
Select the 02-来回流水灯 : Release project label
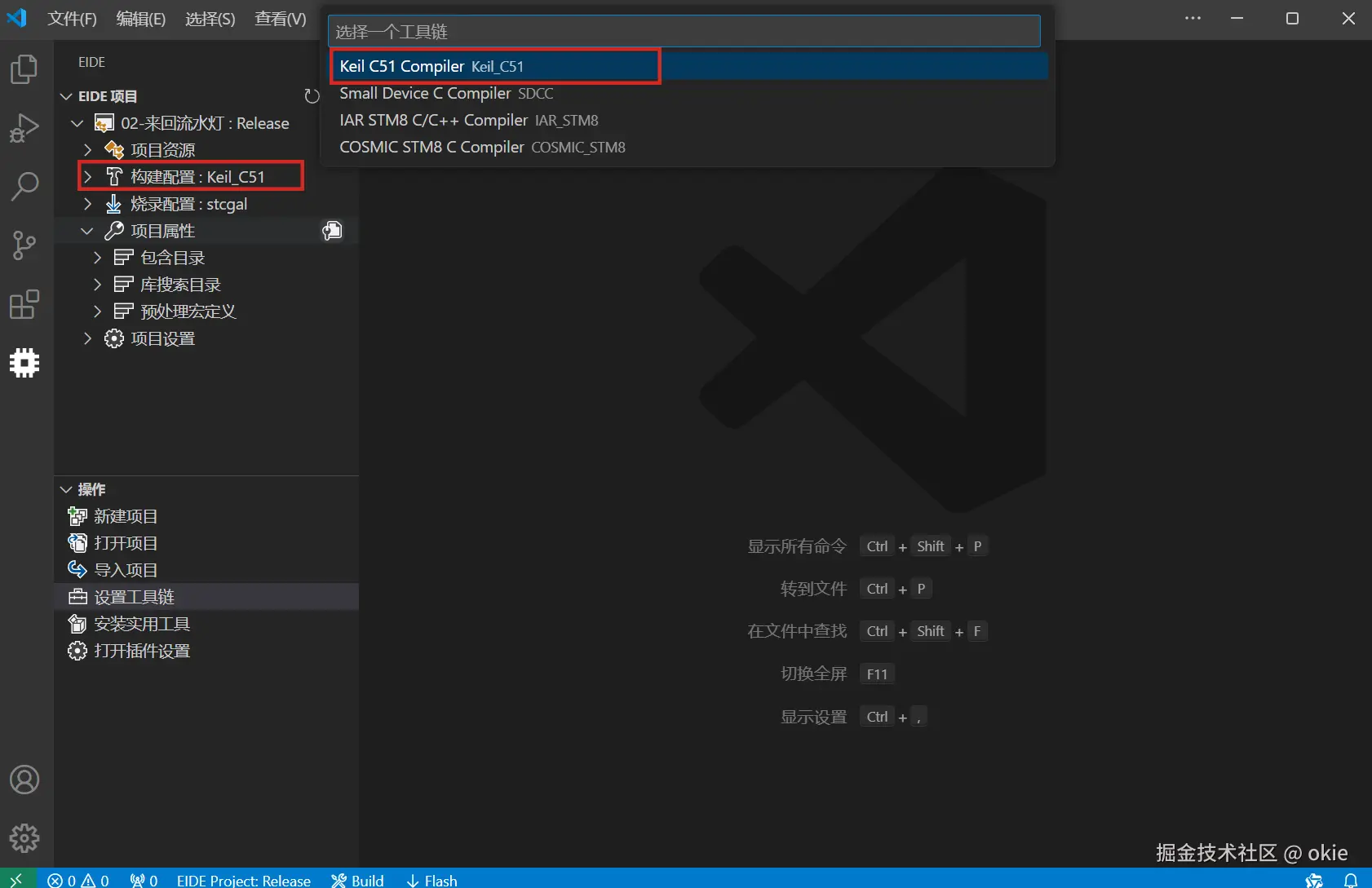(205, 123)
